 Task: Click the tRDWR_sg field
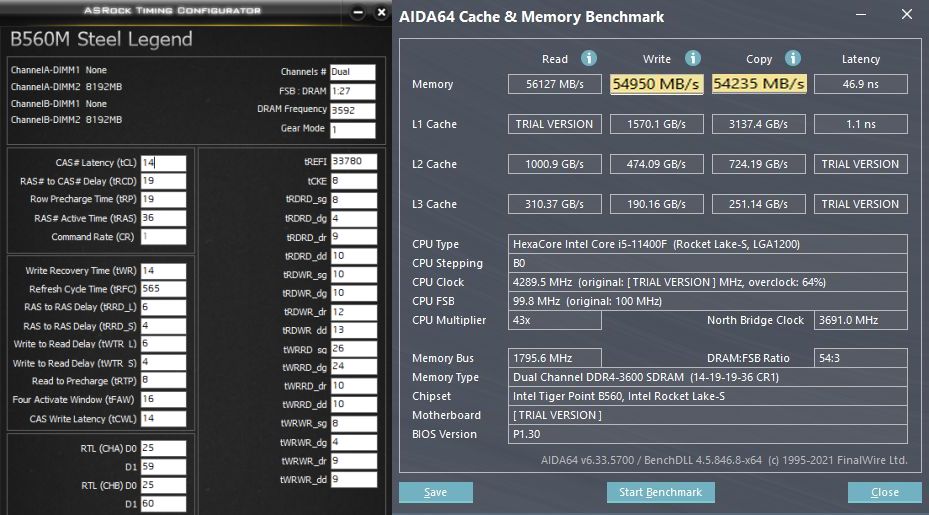point(354,274)
